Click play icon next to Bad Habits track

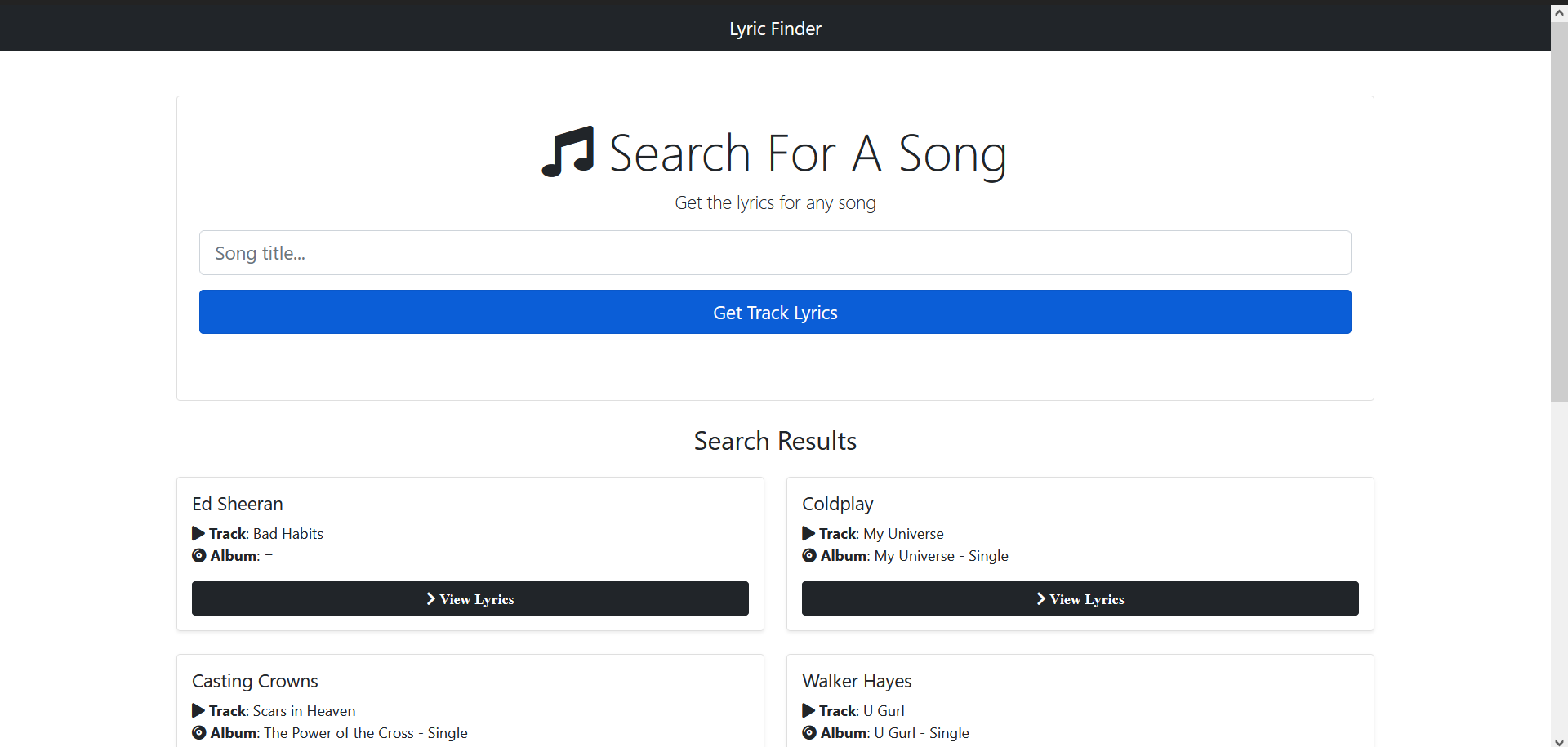198,534
